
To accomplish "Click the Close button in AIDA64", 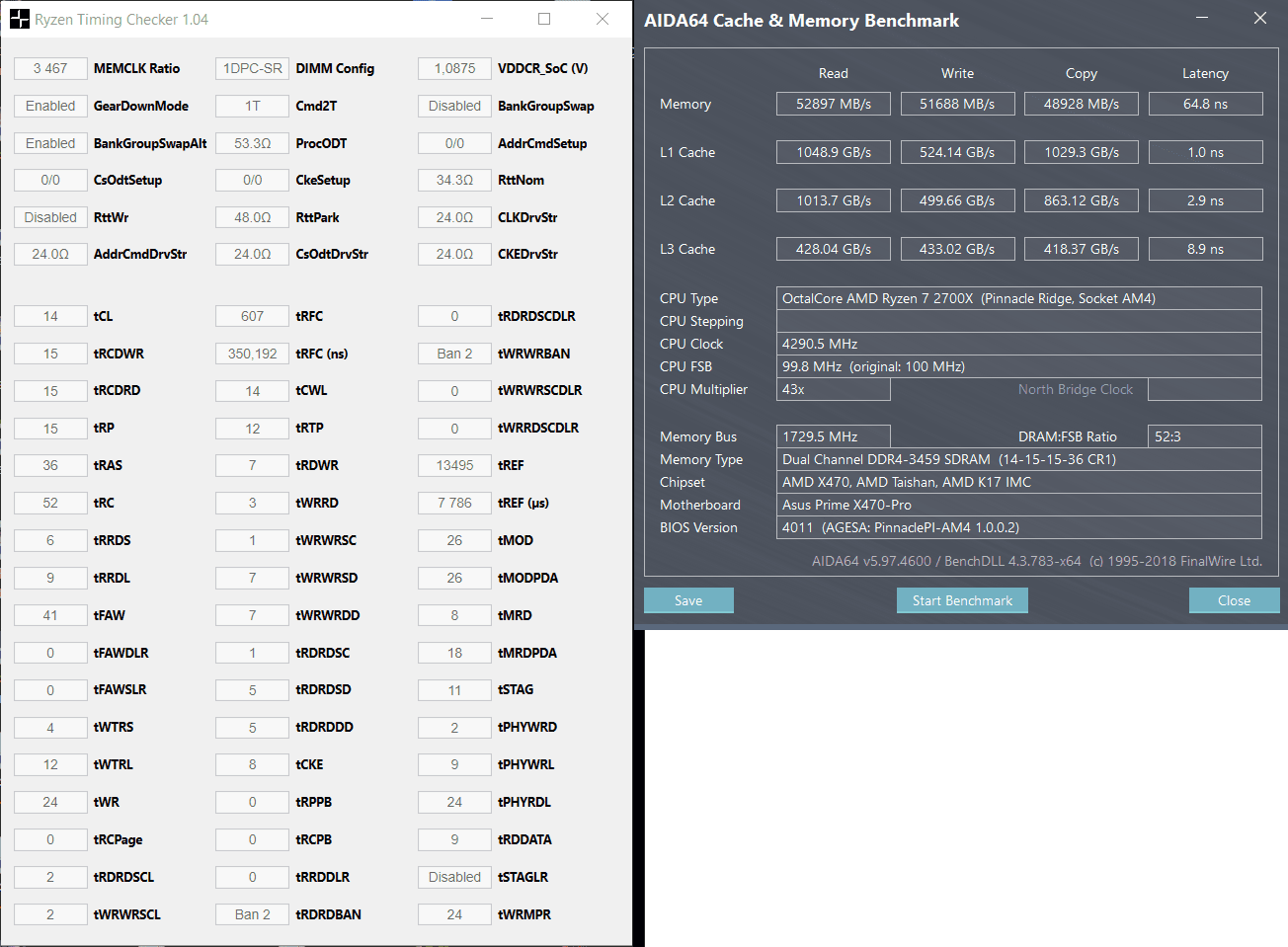I will click(1234, 600).
